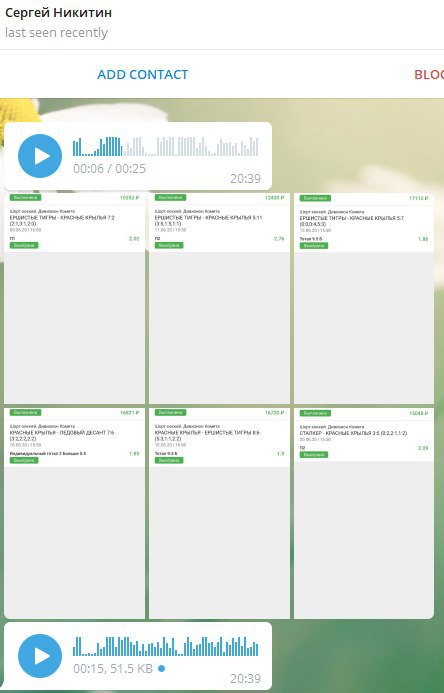Click the 'last seen recently' status text
Viewport: 444px width, 693px height.
click(x=56, y=33)
